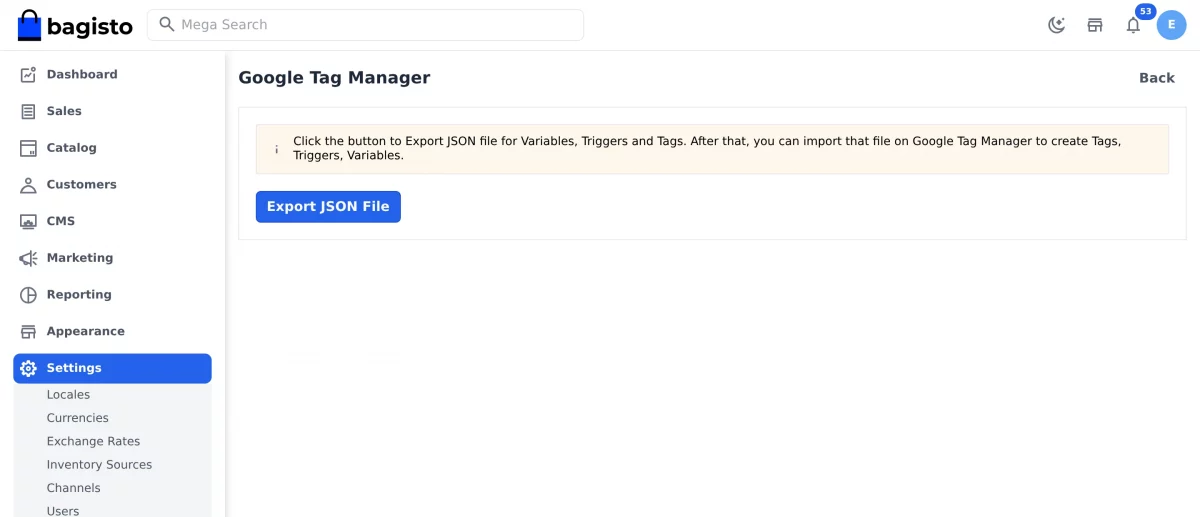
Task: Open the storefront shop icon
Action: point(1095,25)
